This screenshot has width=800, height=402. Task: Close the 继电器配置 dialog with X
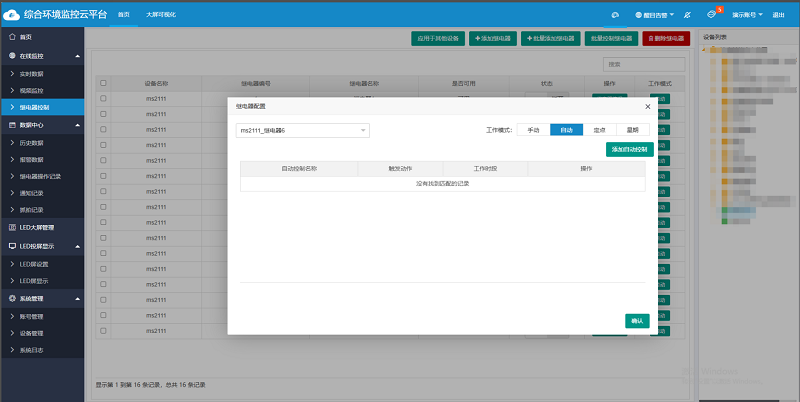(647, 106)
